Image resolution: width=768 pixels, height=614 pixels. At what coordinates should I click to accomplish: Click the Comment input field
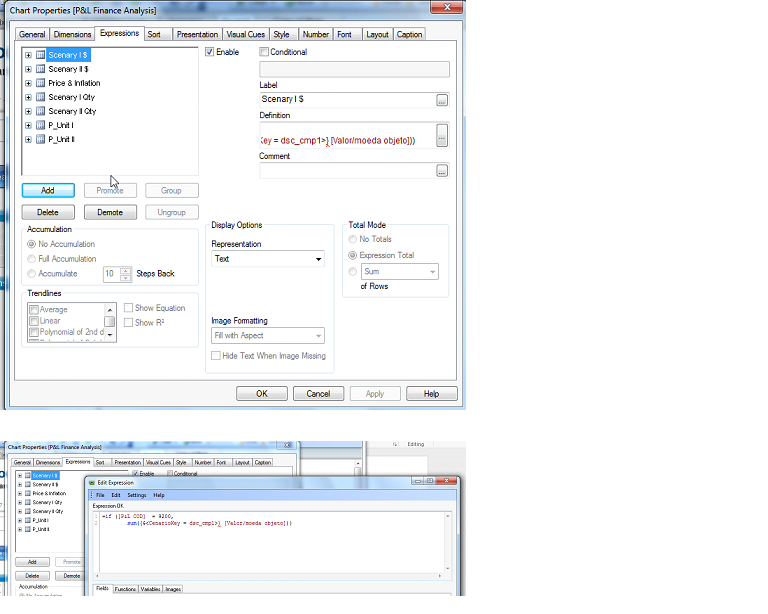pos(348,170)
